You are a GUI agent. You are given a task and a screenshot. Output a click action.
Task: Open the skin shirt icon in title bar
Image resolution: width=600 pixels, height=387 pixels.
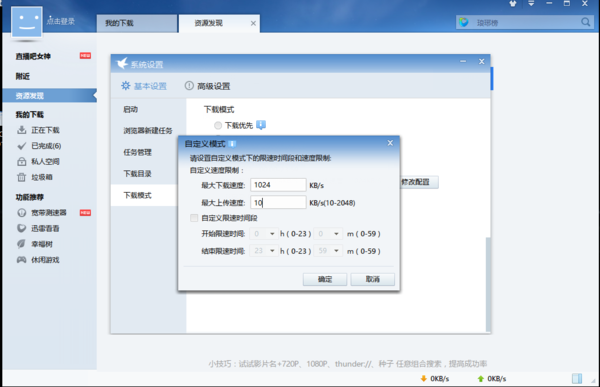tap(513, 3)
